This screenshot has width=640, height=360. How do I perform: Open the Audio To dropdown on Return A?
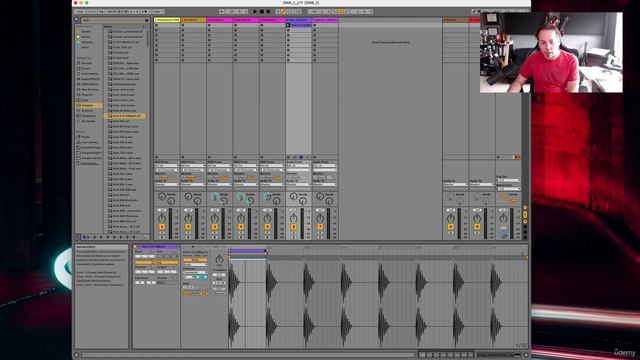[x=456, y=184]
